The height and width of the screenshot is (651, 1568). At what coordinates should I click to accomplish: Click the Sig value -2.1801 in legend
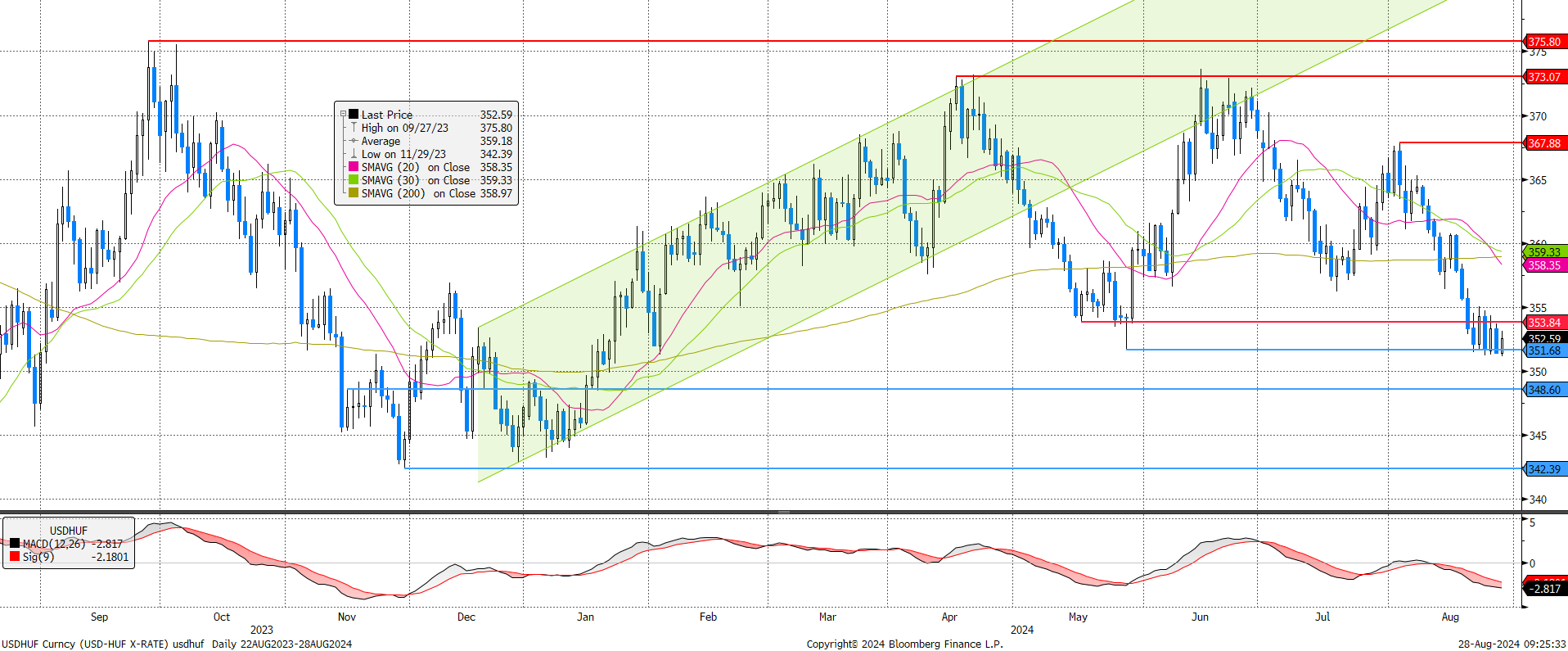coord(110,557)
